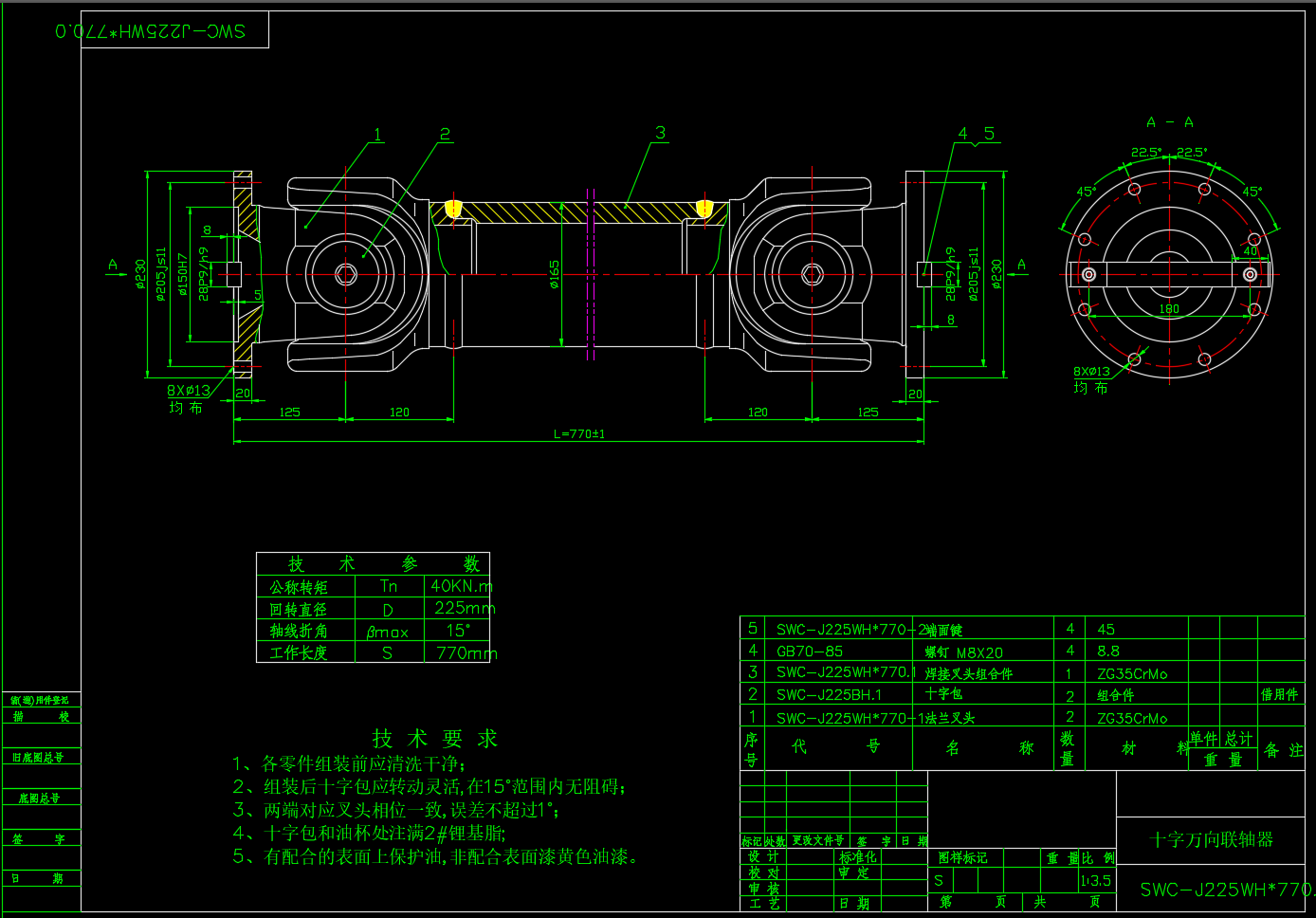Click the SWC-J225BH.1 parts list entry
This screenshot has width=1316, height=918.
click(829, 695)
